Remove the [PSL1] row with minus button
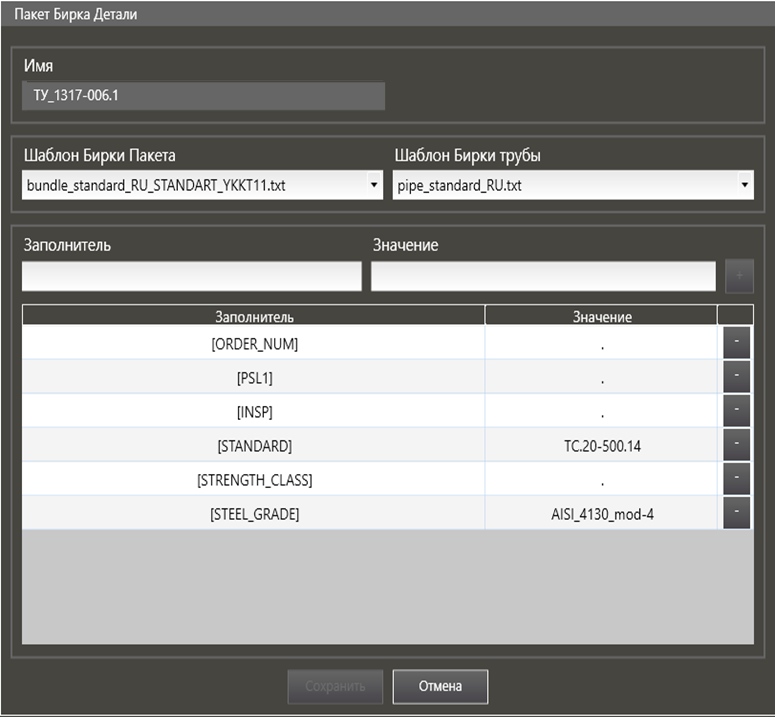Screen dimensions: 775x717 [736, 376]
